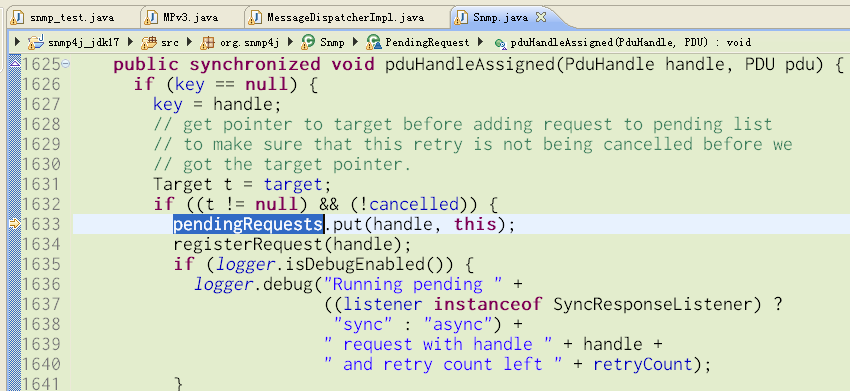This screenshot has height=391, width=850.
Task: Open the breadcrumb arrow before PendingRequest
Action: [356, 41]
